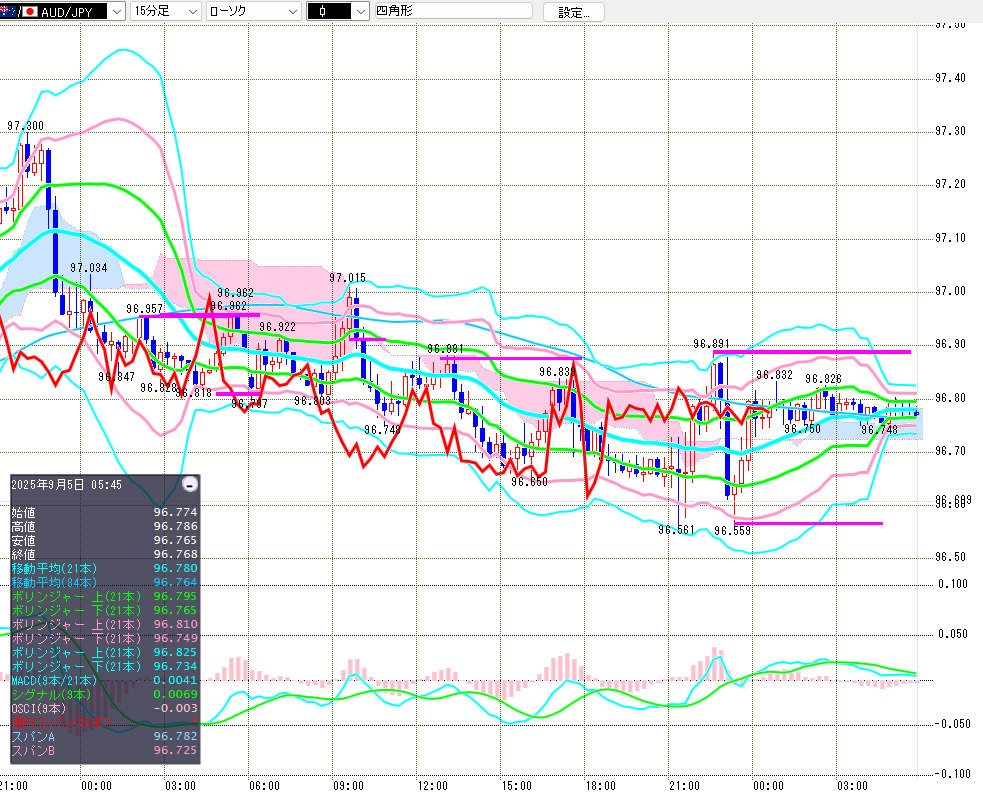Select the 始値 96.774 row
The image size is (983, 795).
[105, 512]
